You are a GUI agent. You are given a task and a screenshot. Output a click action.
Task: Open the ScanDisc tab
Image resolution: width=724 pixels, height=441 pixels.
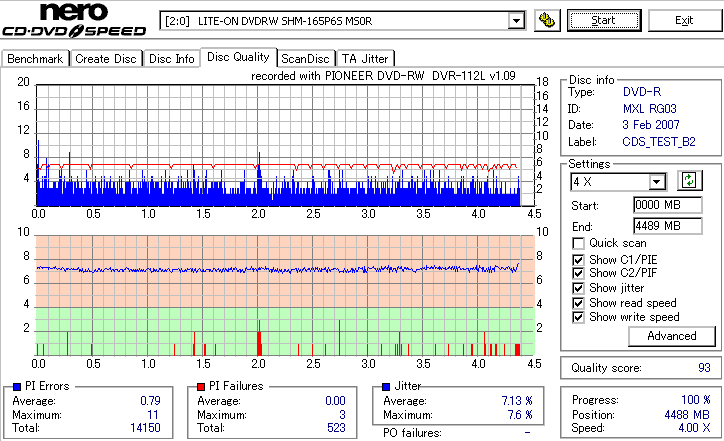pyautogui.click(x=305, y=59)
